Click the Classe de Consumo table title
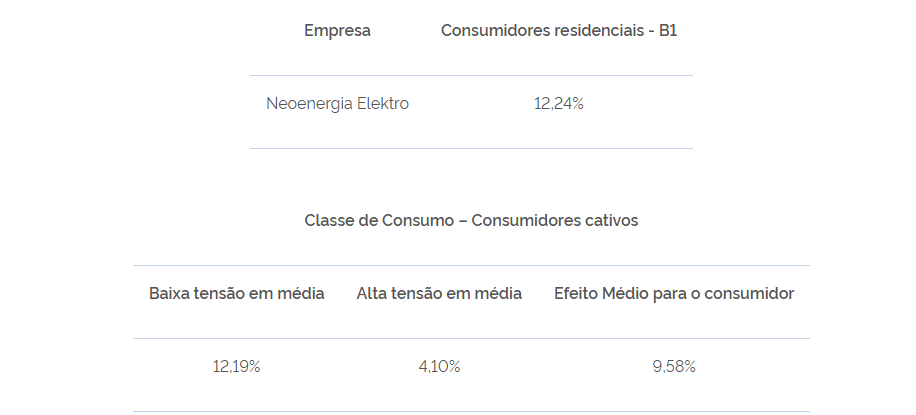916x415 pixels. 471,220
